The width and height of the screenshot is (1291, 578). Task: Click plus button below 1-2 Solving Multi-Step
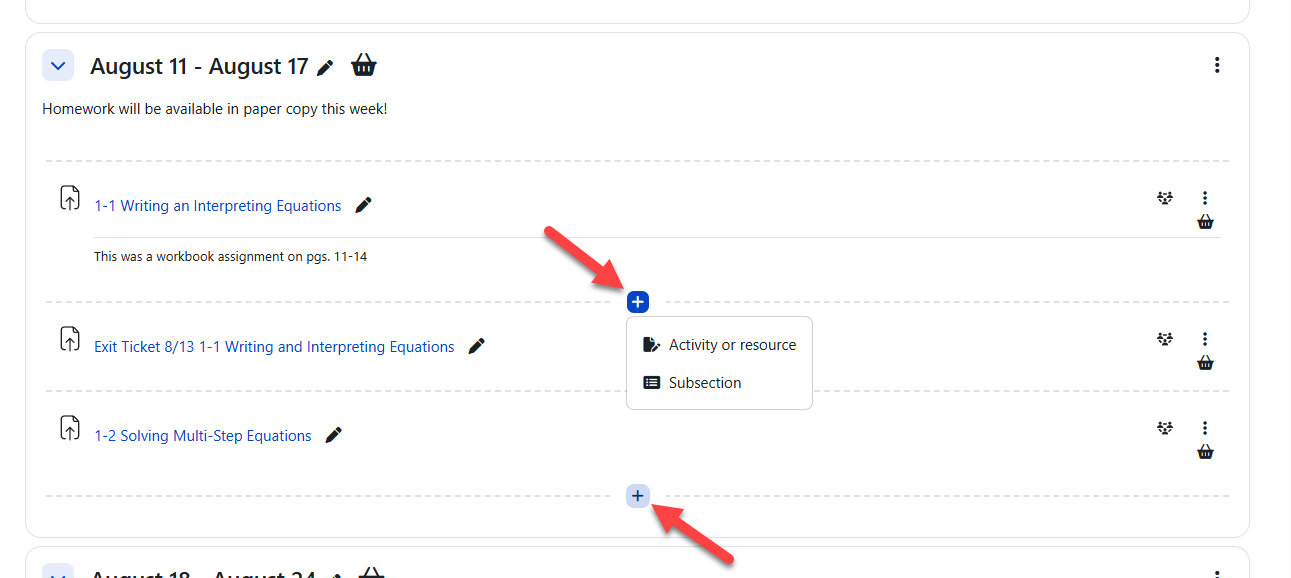pos(638,495)
